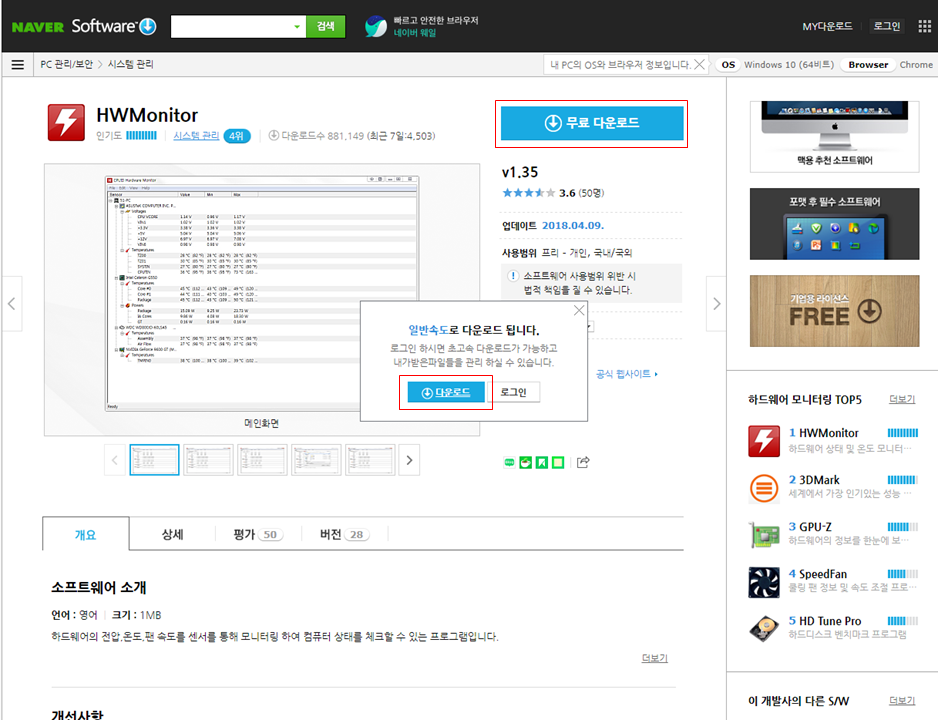
Task: Click the SpeedFan fan icon
Action: click(x=764, y=582)
